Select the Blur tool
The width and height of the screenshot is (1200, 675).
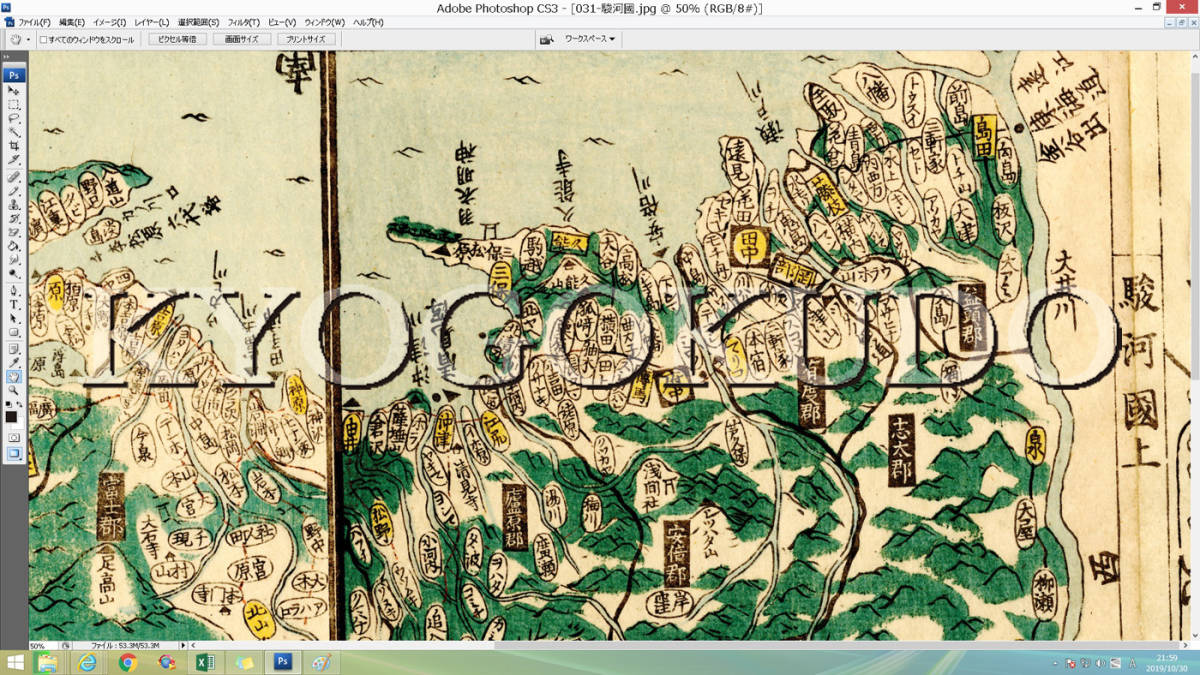point(14,260)
